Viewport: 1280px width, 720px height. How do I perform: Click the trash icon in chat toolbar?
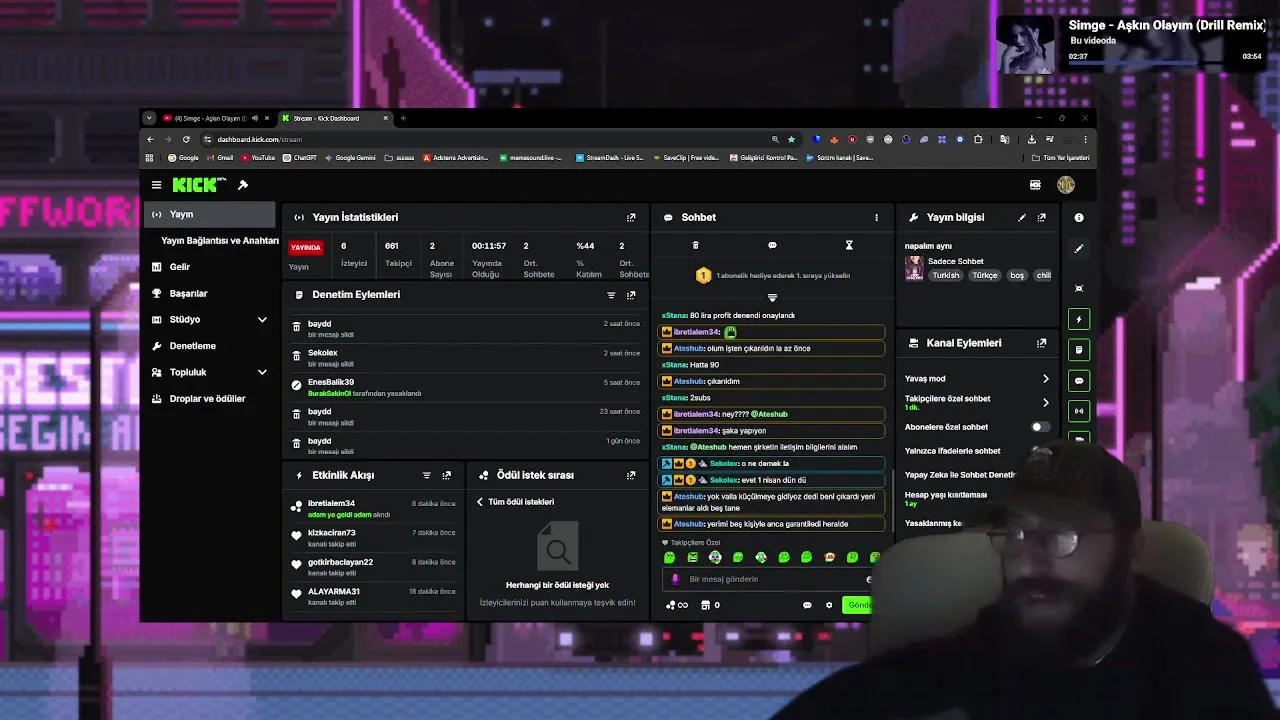click(695, 245)
